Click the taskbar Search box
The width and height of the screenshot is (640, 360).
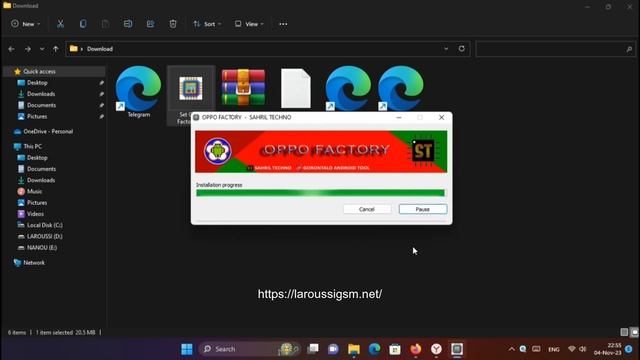tap(250, 349)
